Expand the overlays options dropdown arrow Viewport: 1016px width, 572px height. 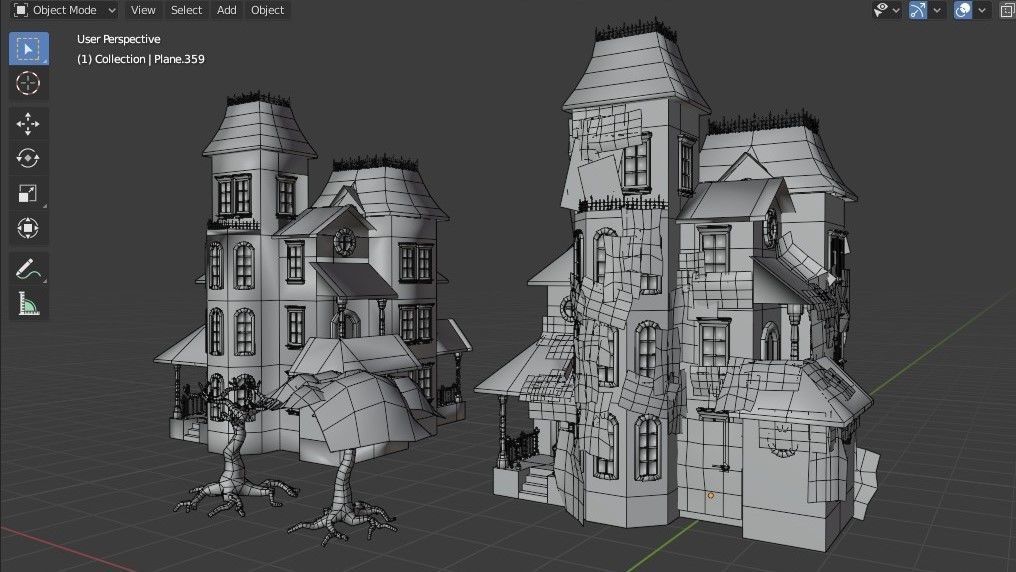click(x=982, y=10)
